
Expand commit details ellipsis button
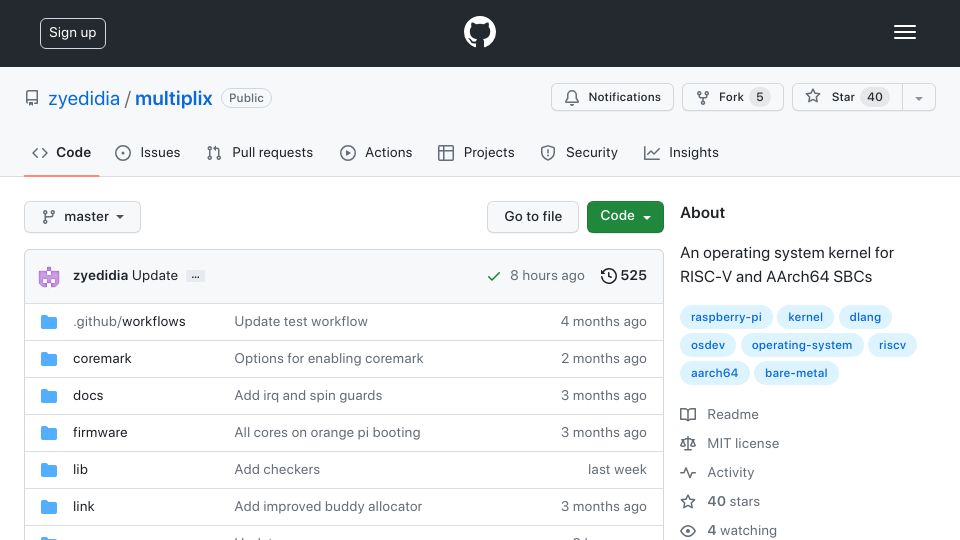point(195,276)
